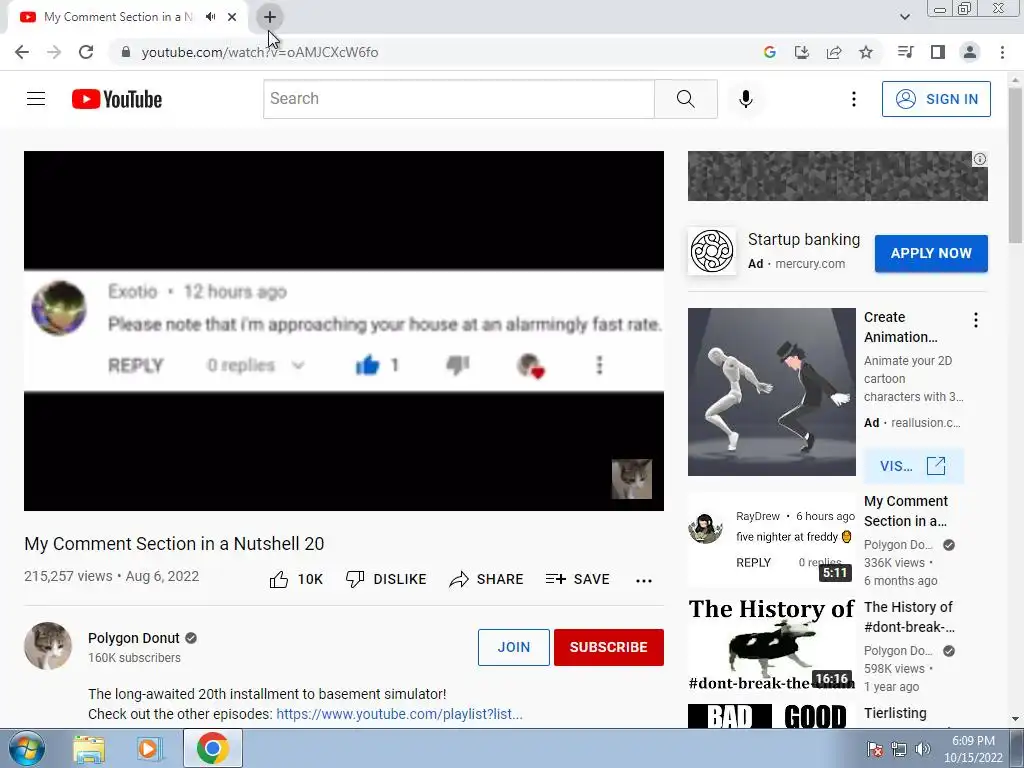Screen dimensions: 1024x768
Task: Open a new tab with plus button
Action: 270,17
